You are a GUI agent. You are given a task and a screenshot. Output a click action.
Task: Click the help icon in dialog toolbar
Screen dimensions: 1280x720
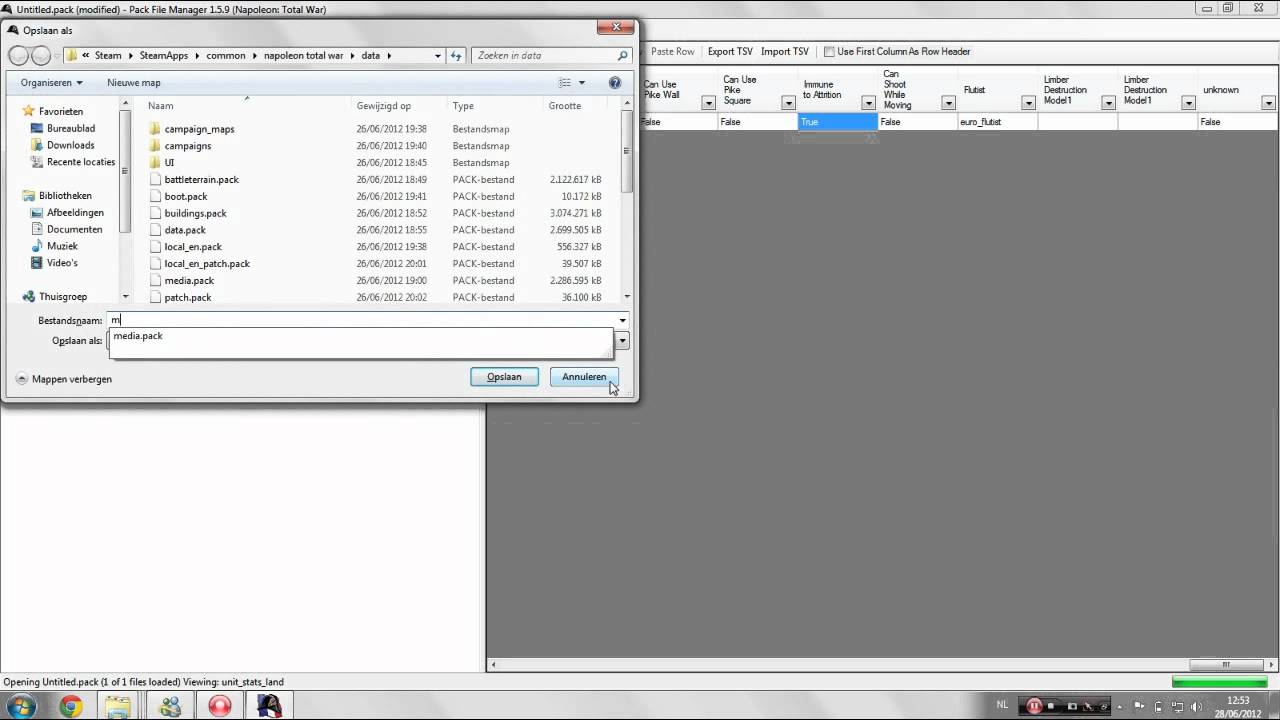615,83
